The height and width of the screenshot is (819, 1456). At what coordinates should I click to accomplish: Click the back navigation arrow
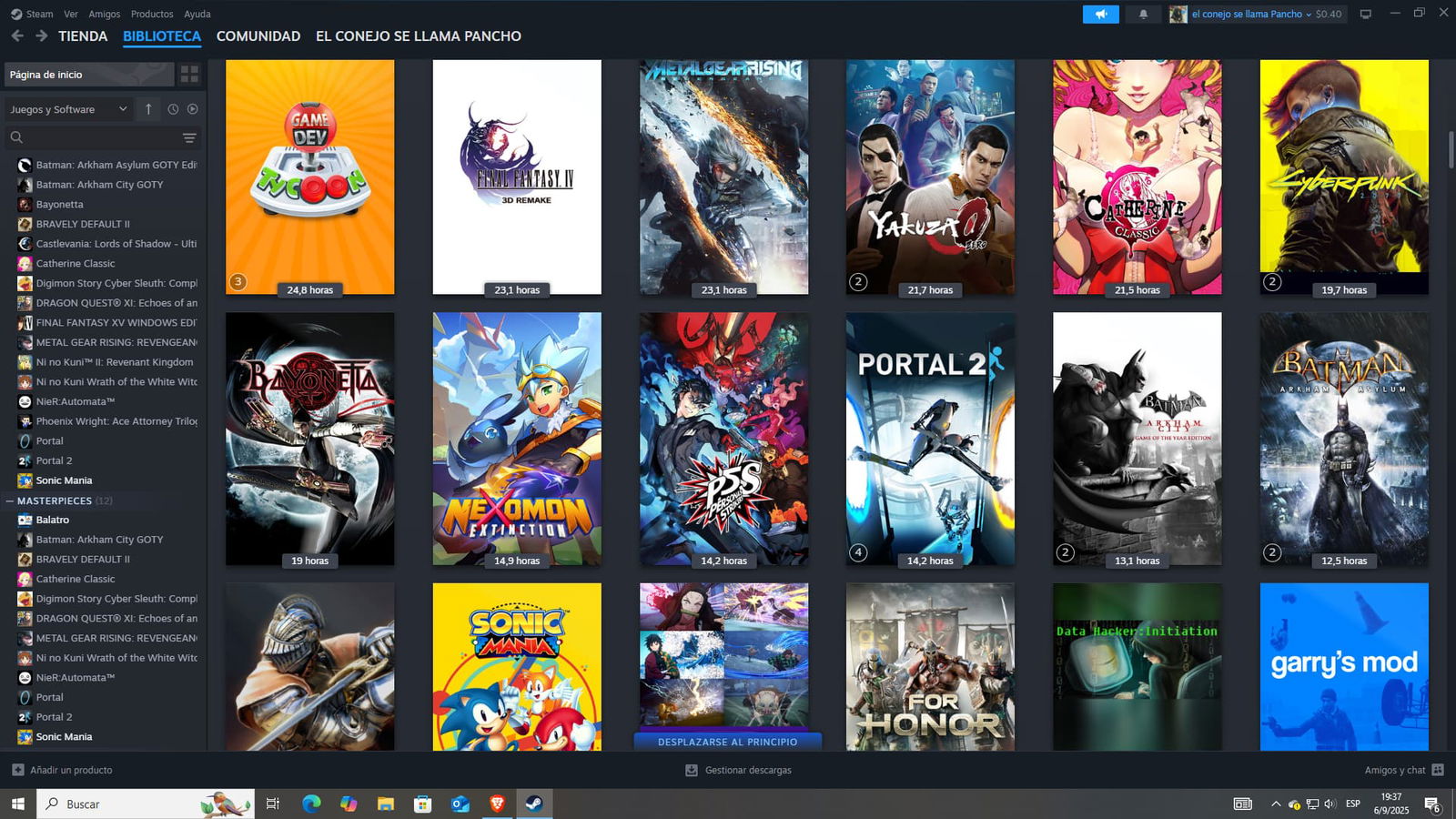17,36
